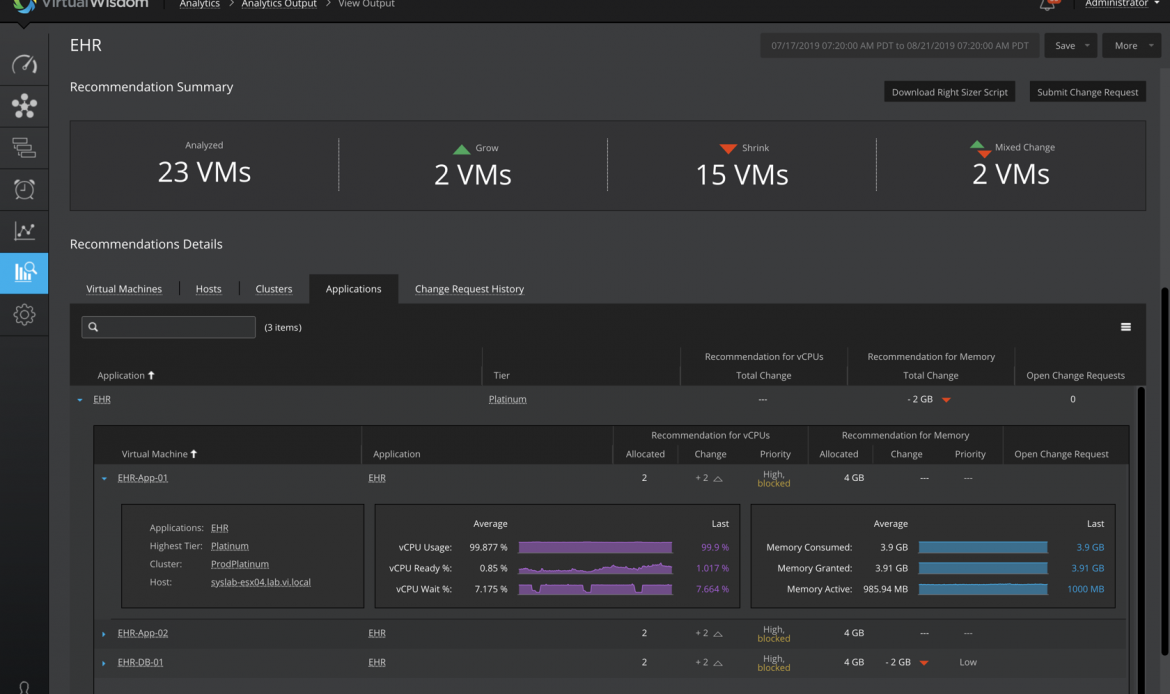Collapse the EHR application row
Image resolution: width=1170 pixels, height=694 pixels.
point(80,400)
